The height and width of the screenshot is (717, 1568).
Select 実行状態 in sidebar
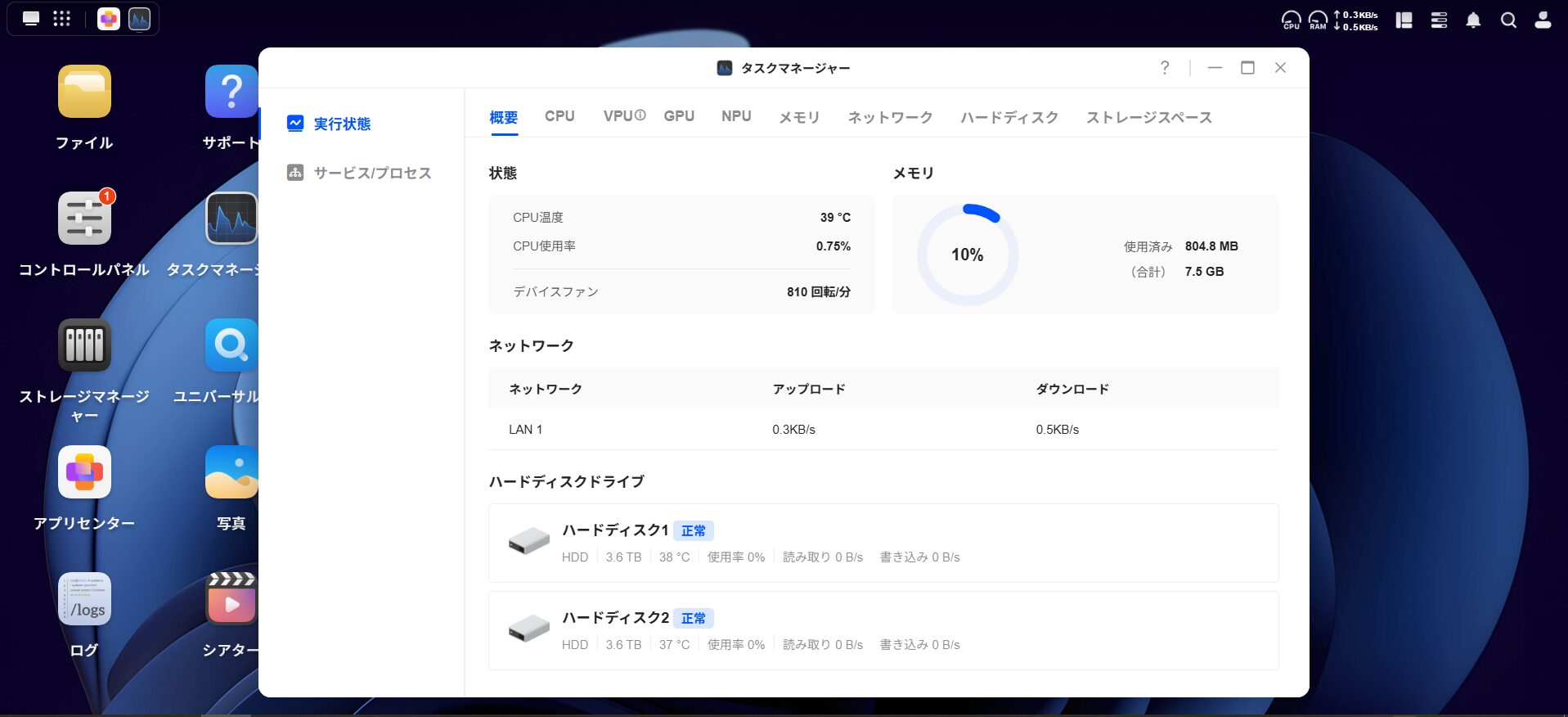[x=342, y=124]
